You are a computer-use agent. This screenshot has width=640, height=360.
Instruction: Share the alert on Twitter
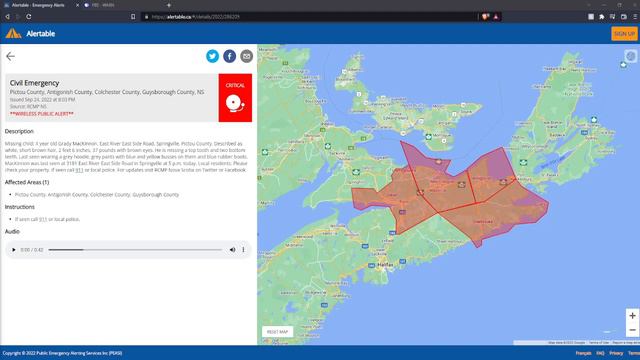pos(212,56)
